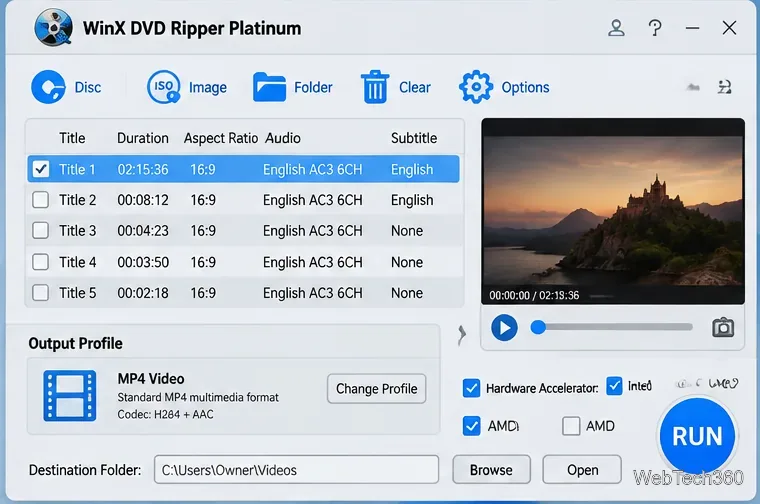
Task: Click the Destination Folder path field
Action: 296,470
